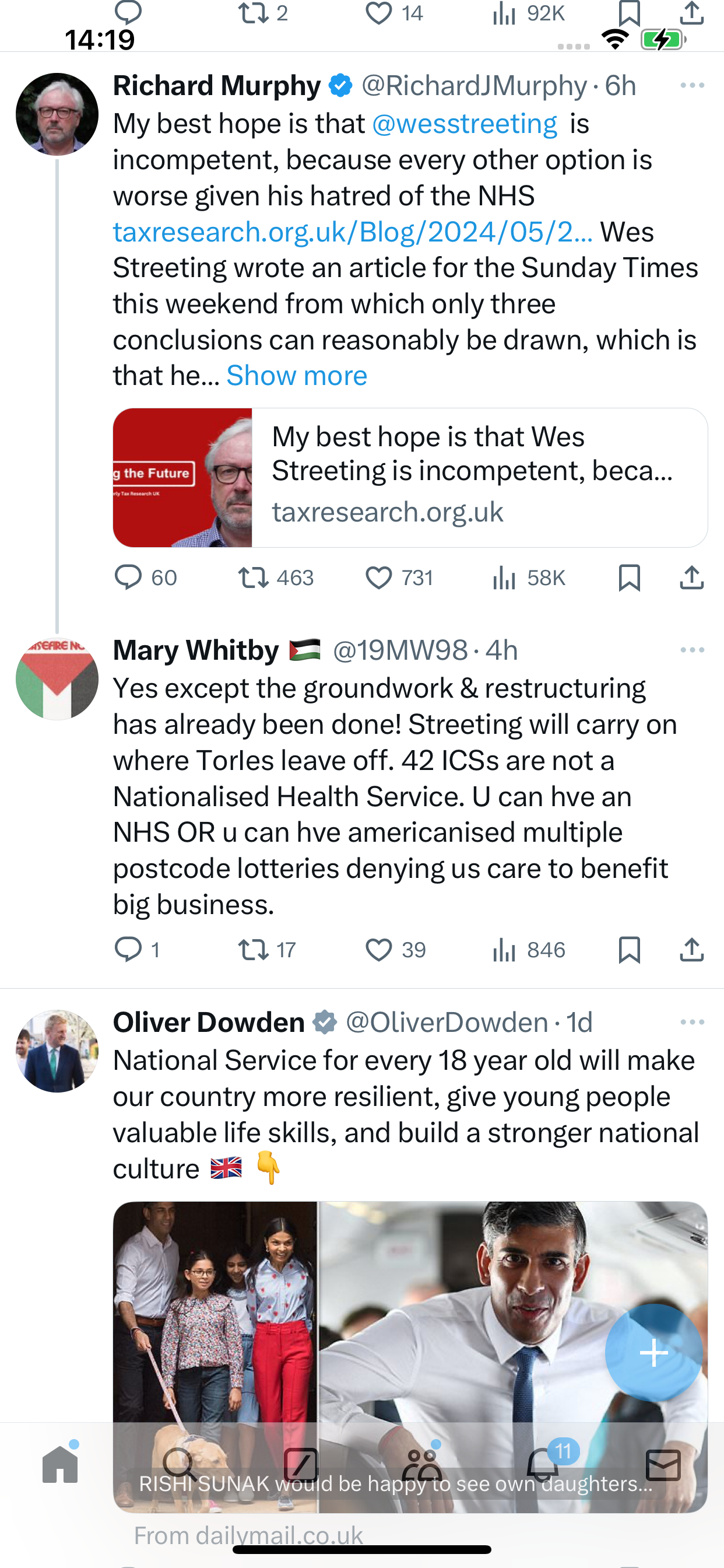Reply to Richard Murphy's tweet

point(145,577)
